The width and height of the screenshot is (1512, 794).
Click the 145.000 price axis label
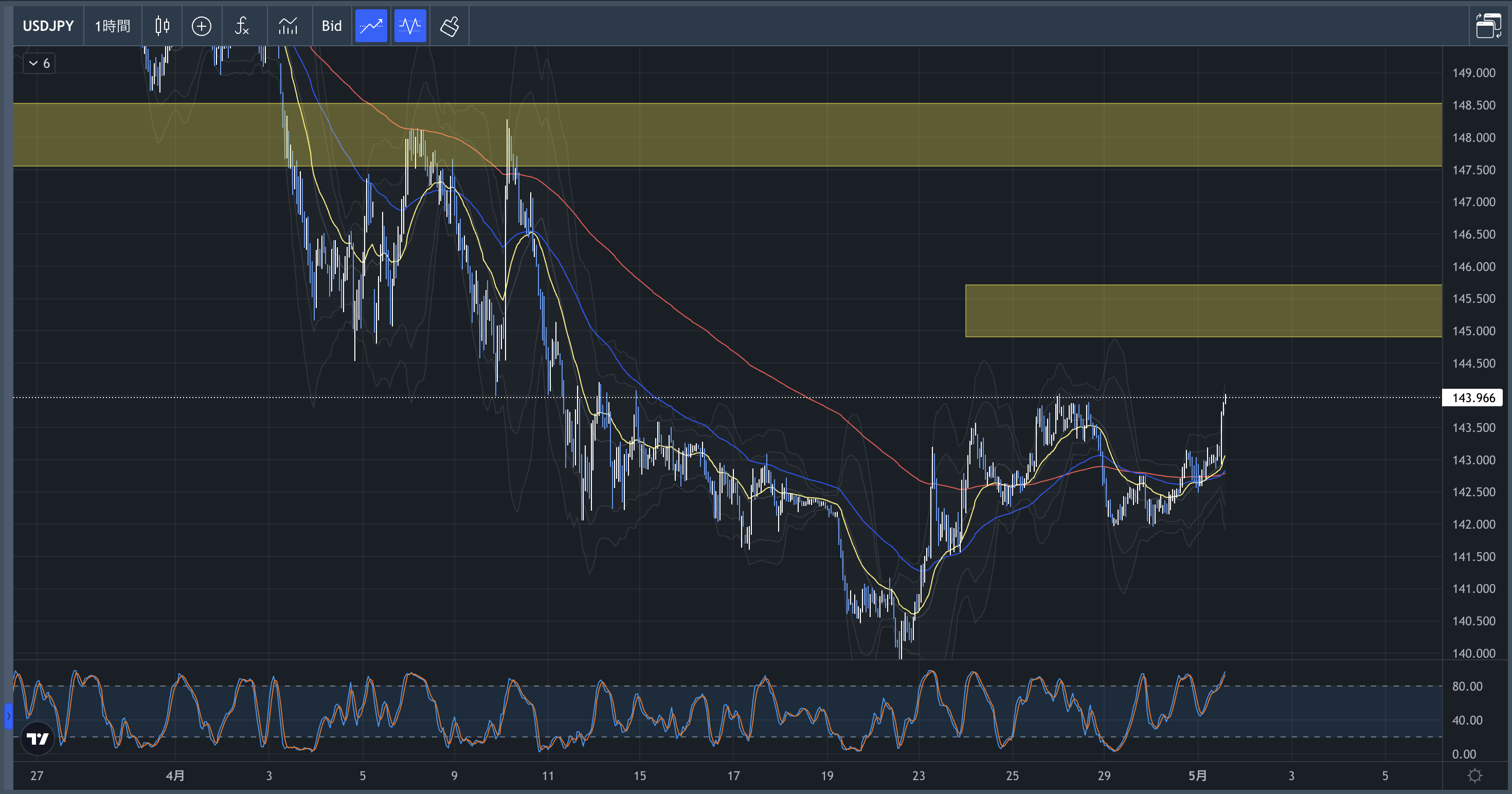1473,331
